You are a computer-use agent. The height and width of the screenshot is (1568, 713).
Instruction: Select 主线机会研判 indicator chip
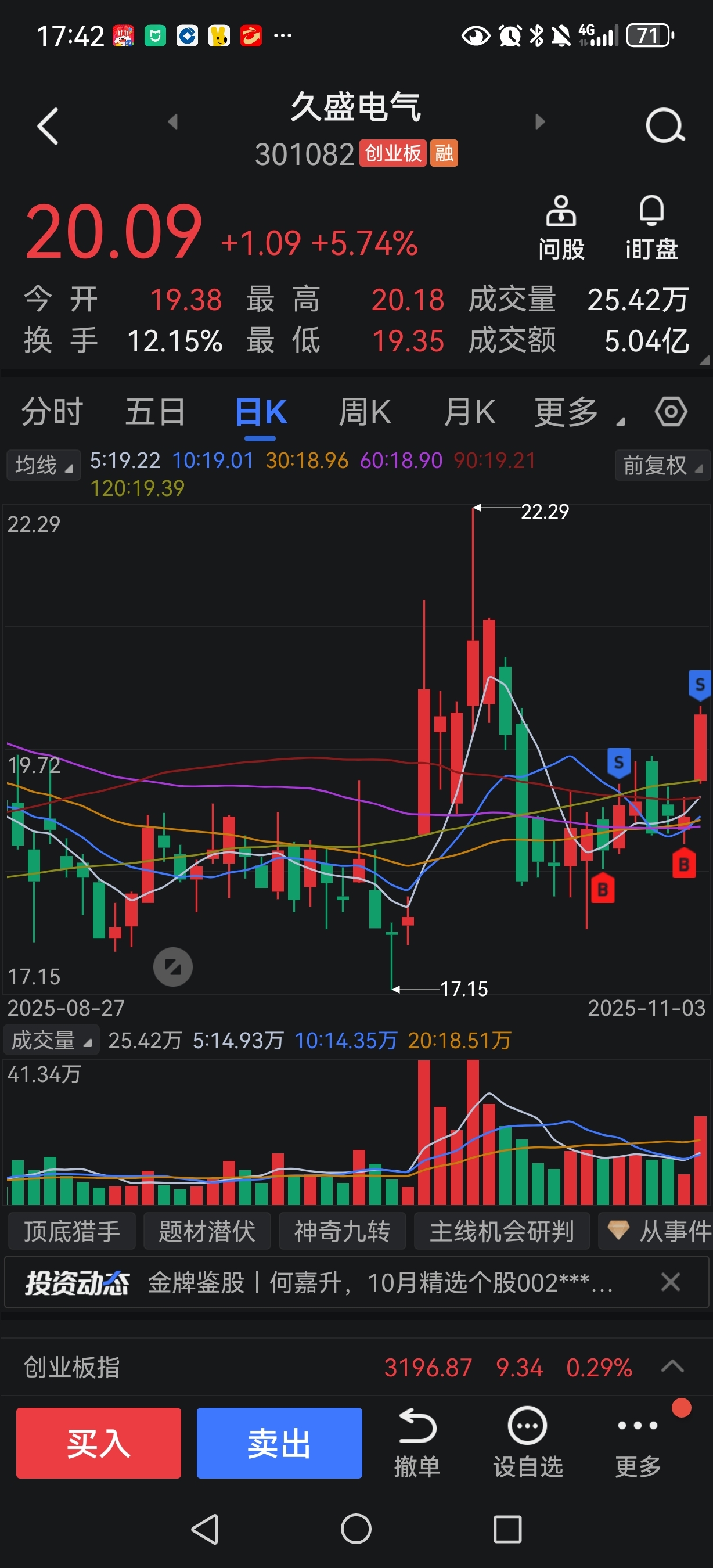point(502,1231)
